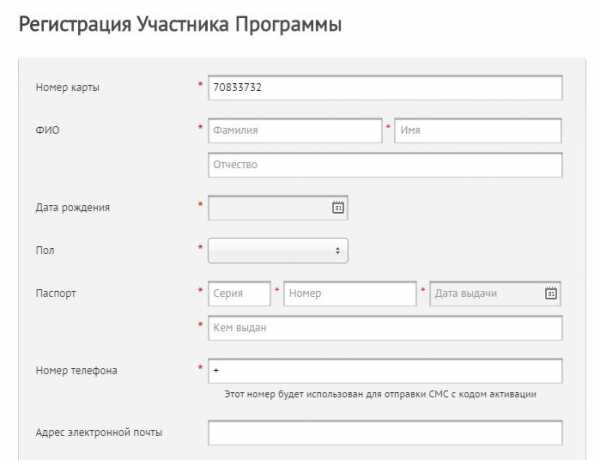This screenshot has height=460, width=600.
Task: Select the Кем выдан field
Action: click(385, 328)
